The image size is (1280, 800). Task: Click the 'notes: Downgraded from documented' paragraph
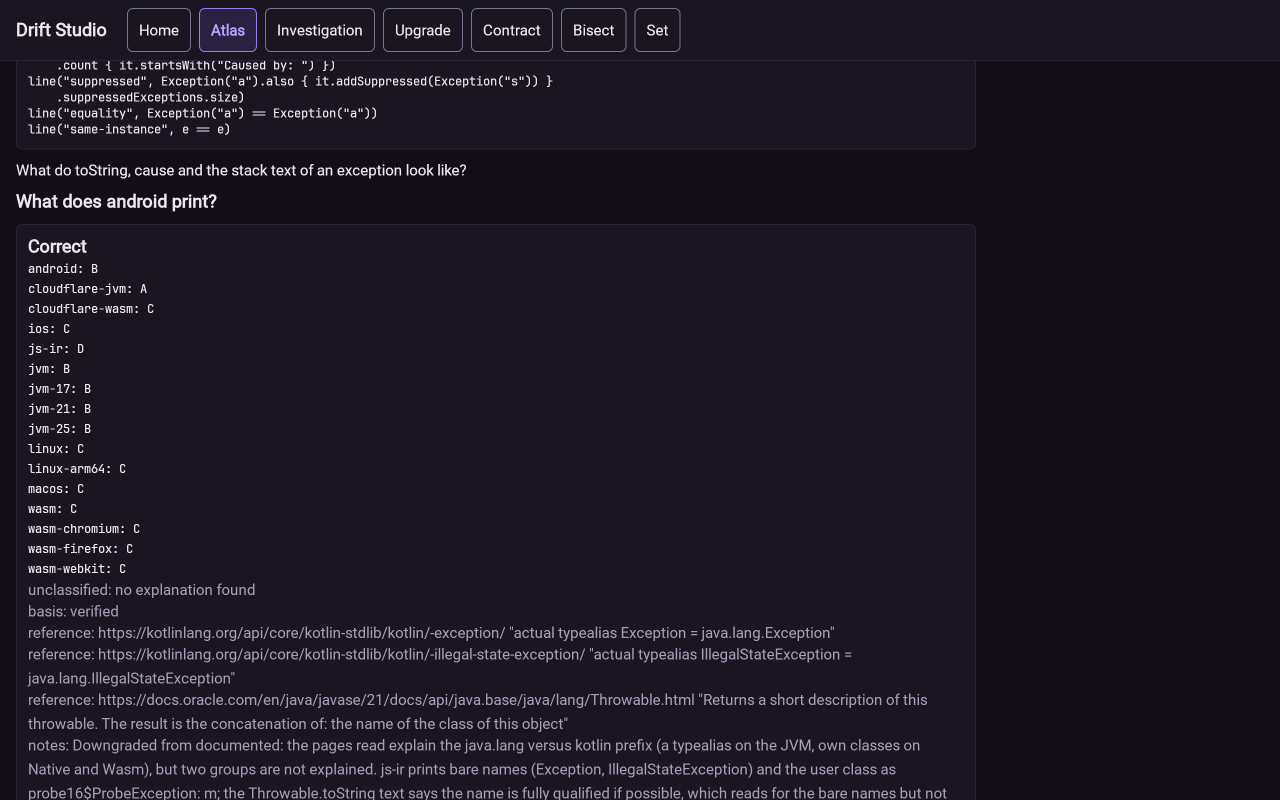tap(487, 769)
